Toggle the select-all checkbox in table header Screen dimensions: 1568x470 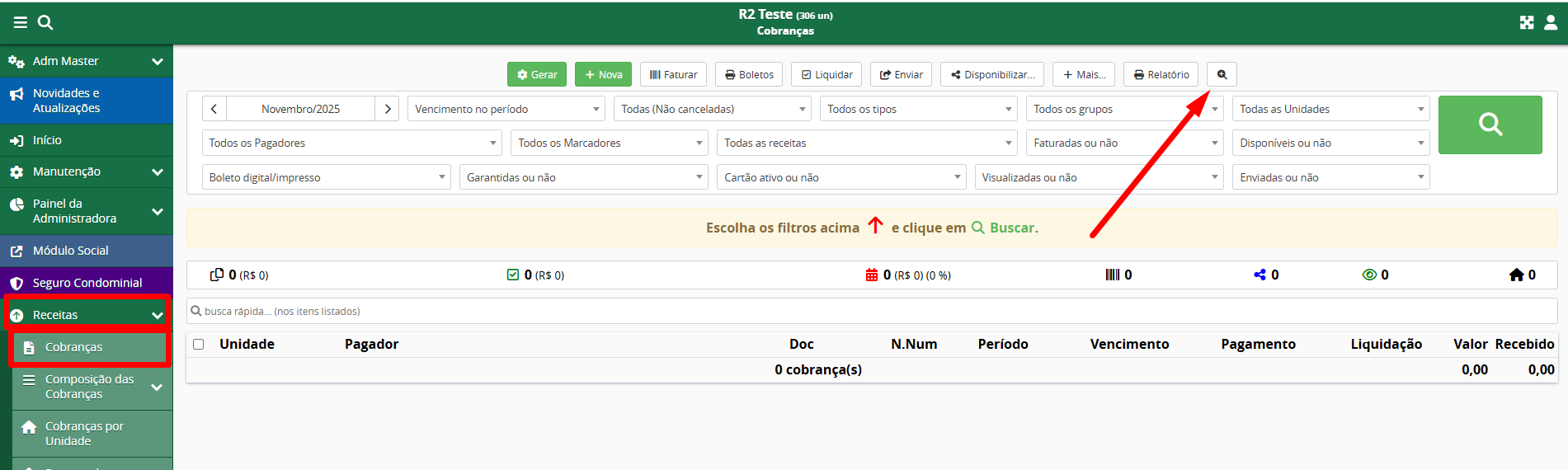pyautogui.click(x=198, y=344)
